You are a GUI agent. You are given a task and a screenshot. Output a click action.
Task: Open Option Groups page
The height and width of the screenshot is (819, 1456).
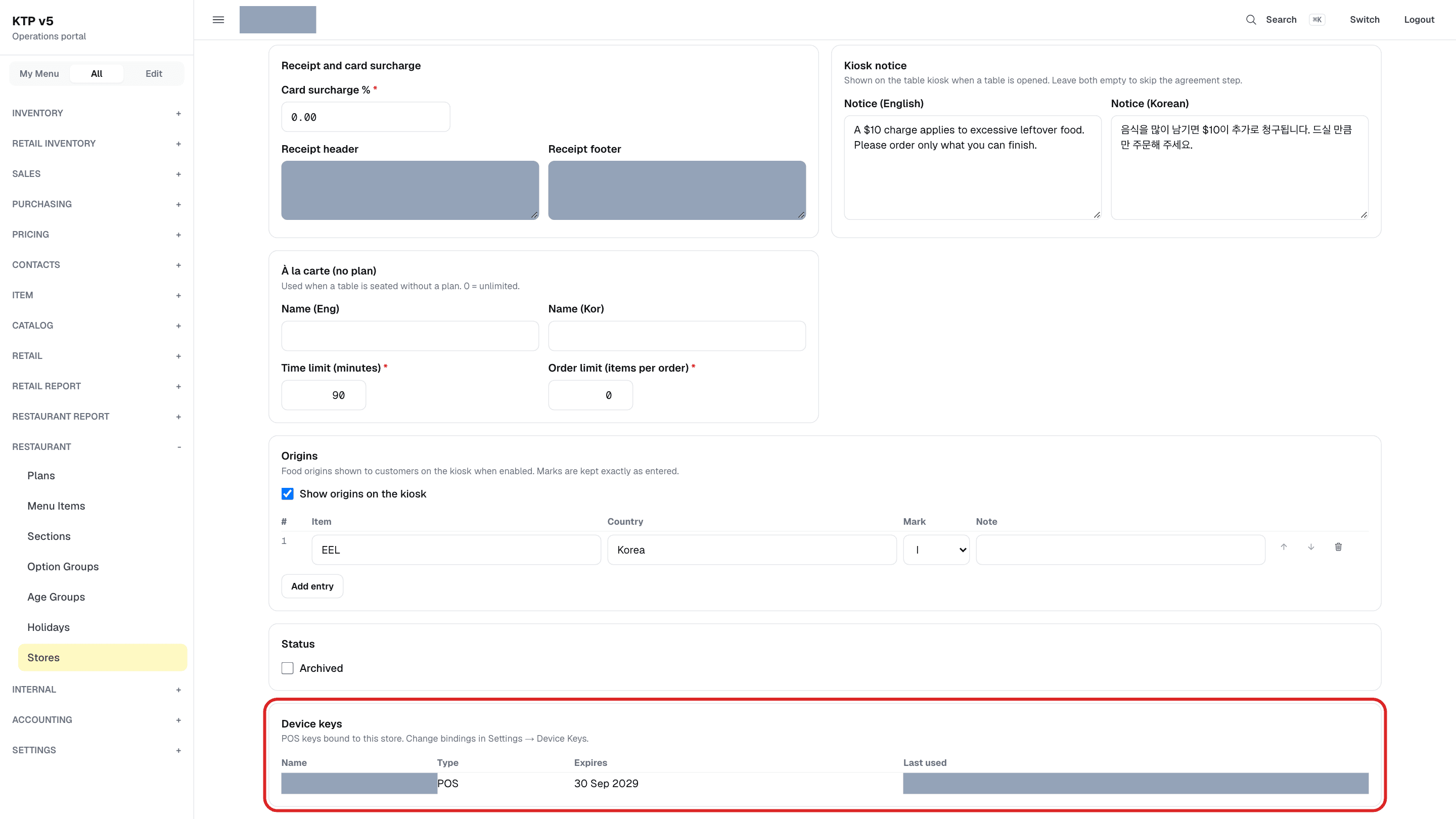(102, 567)
